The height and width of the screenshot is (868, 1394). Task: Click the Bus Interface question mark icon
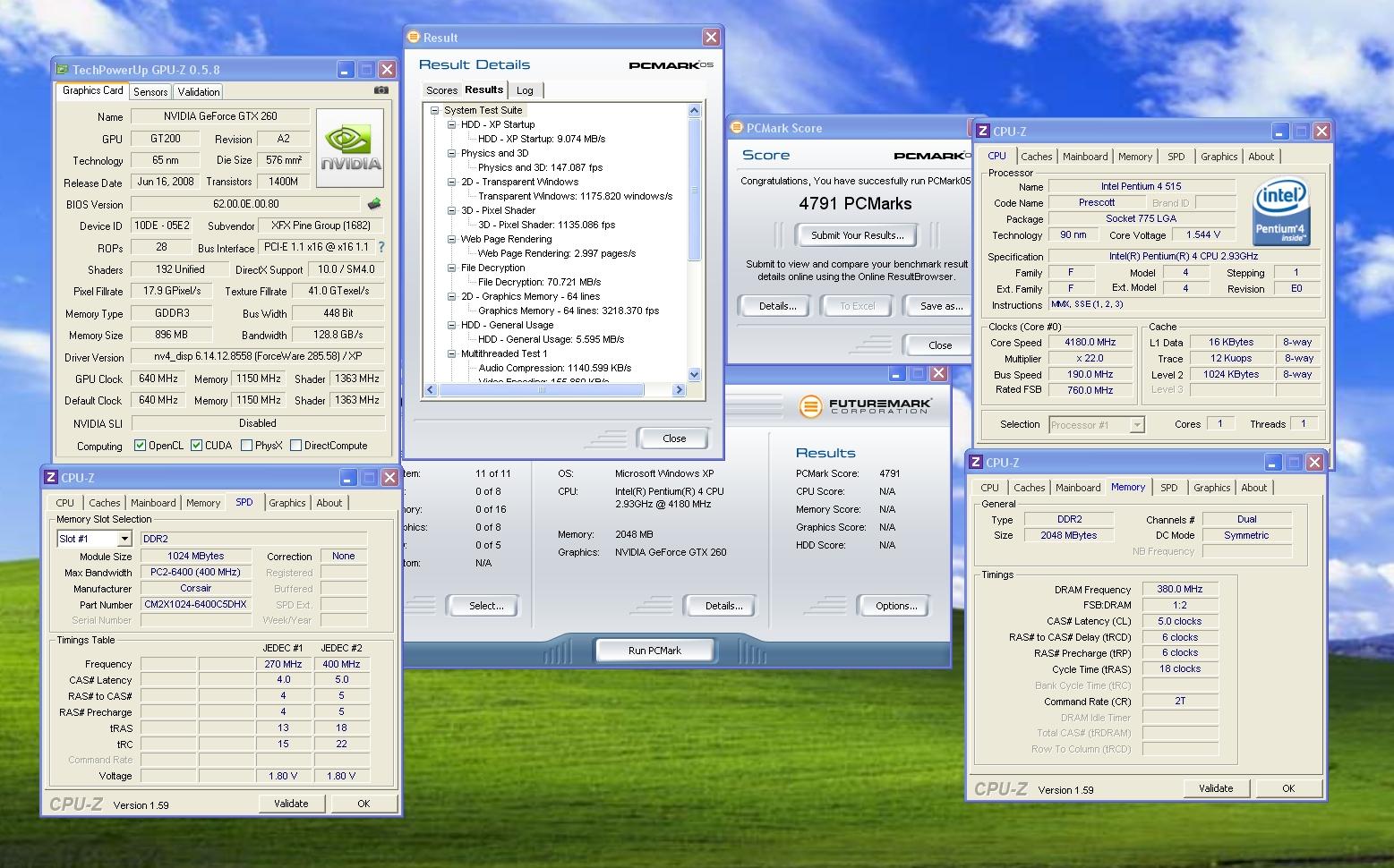[381, 247]
